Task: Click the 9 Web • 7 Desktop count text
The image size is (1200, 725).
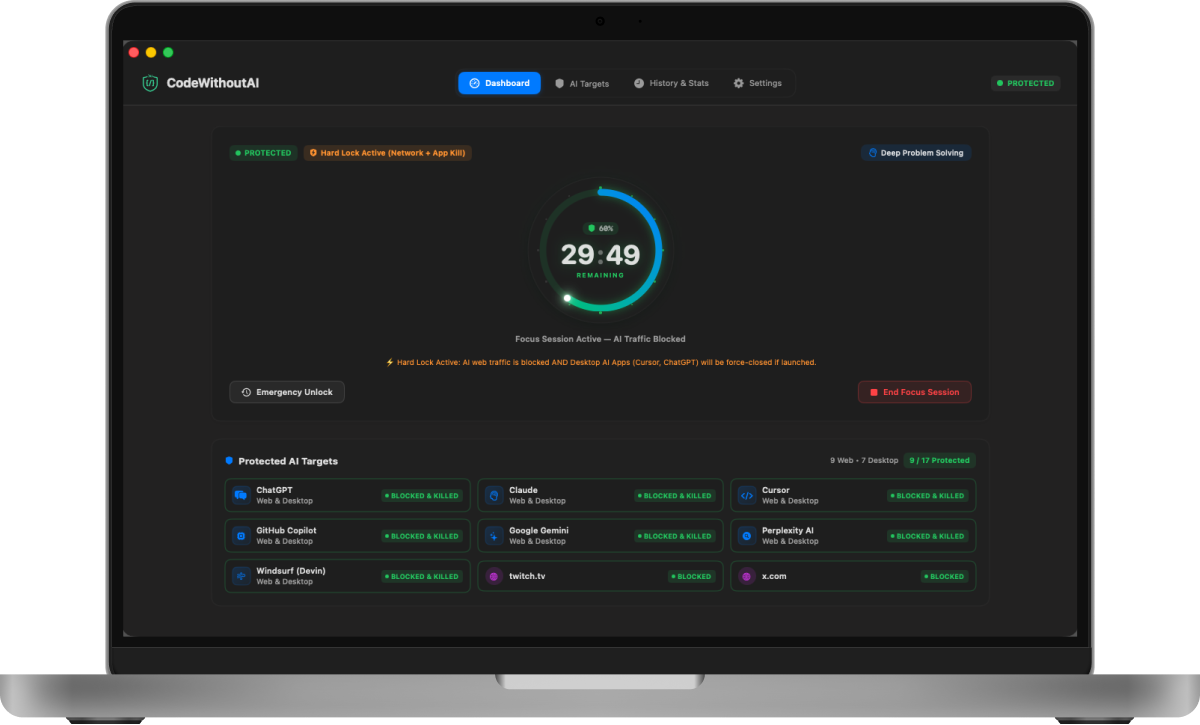Action: coord(863,460)
